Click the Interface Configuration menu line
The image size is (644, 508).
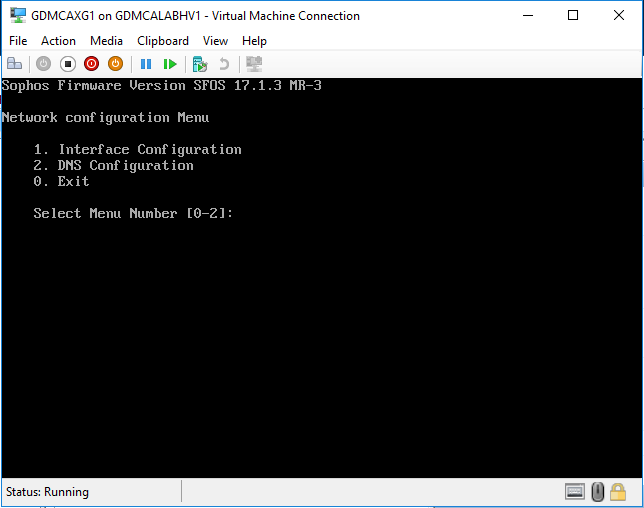138,149
